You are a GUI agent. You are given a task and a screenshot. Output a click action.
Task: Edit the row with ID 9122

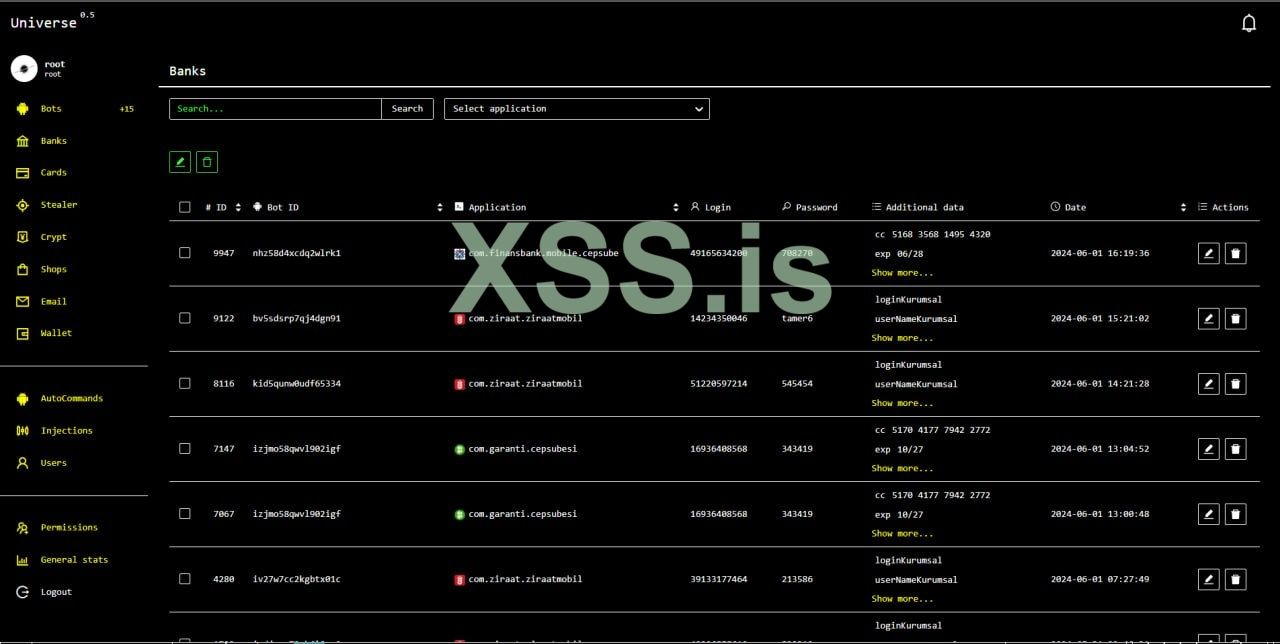[1208, 319]
